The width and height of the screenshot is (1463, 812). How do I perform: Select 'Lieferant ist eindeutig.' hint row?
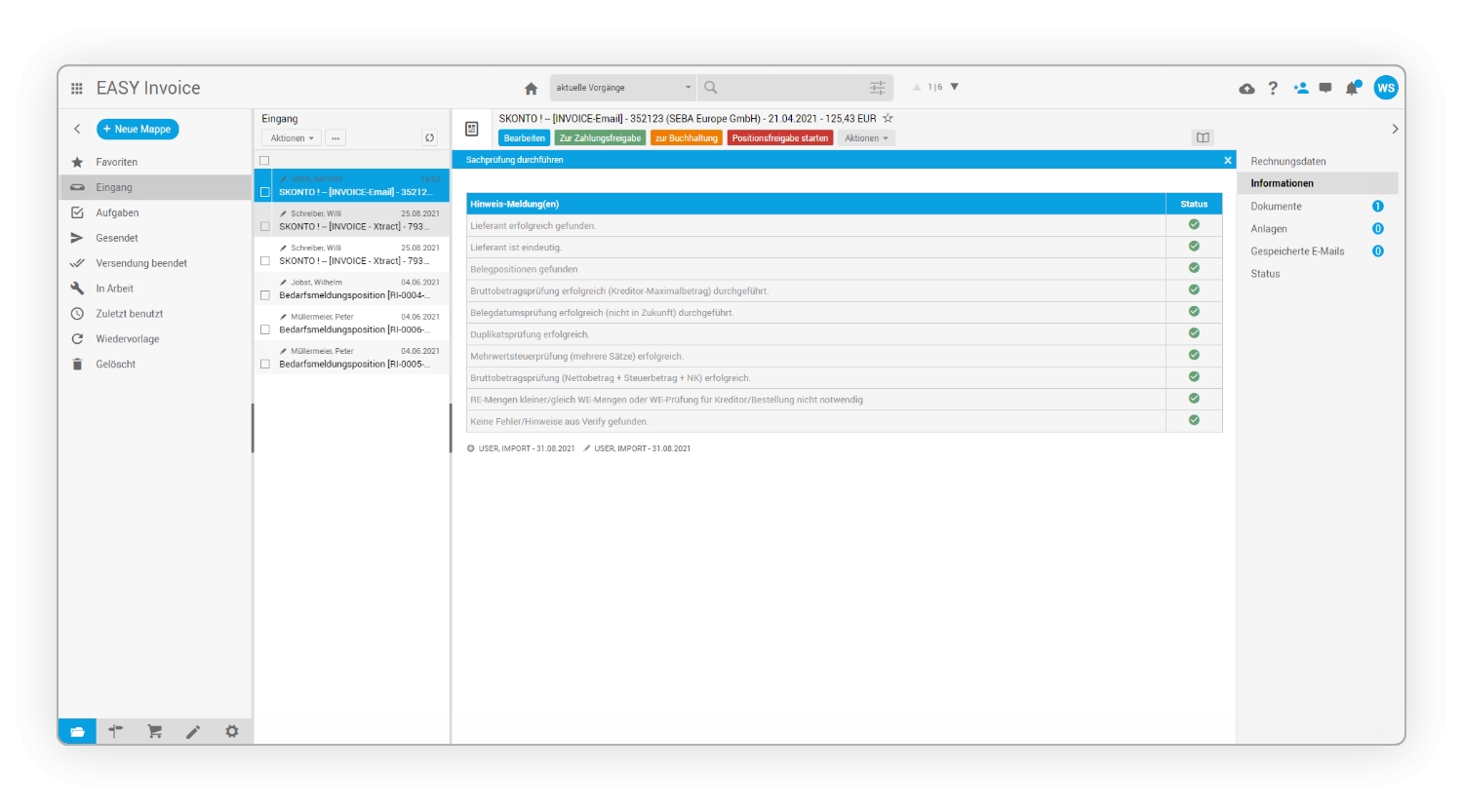[x=845, y=248]
